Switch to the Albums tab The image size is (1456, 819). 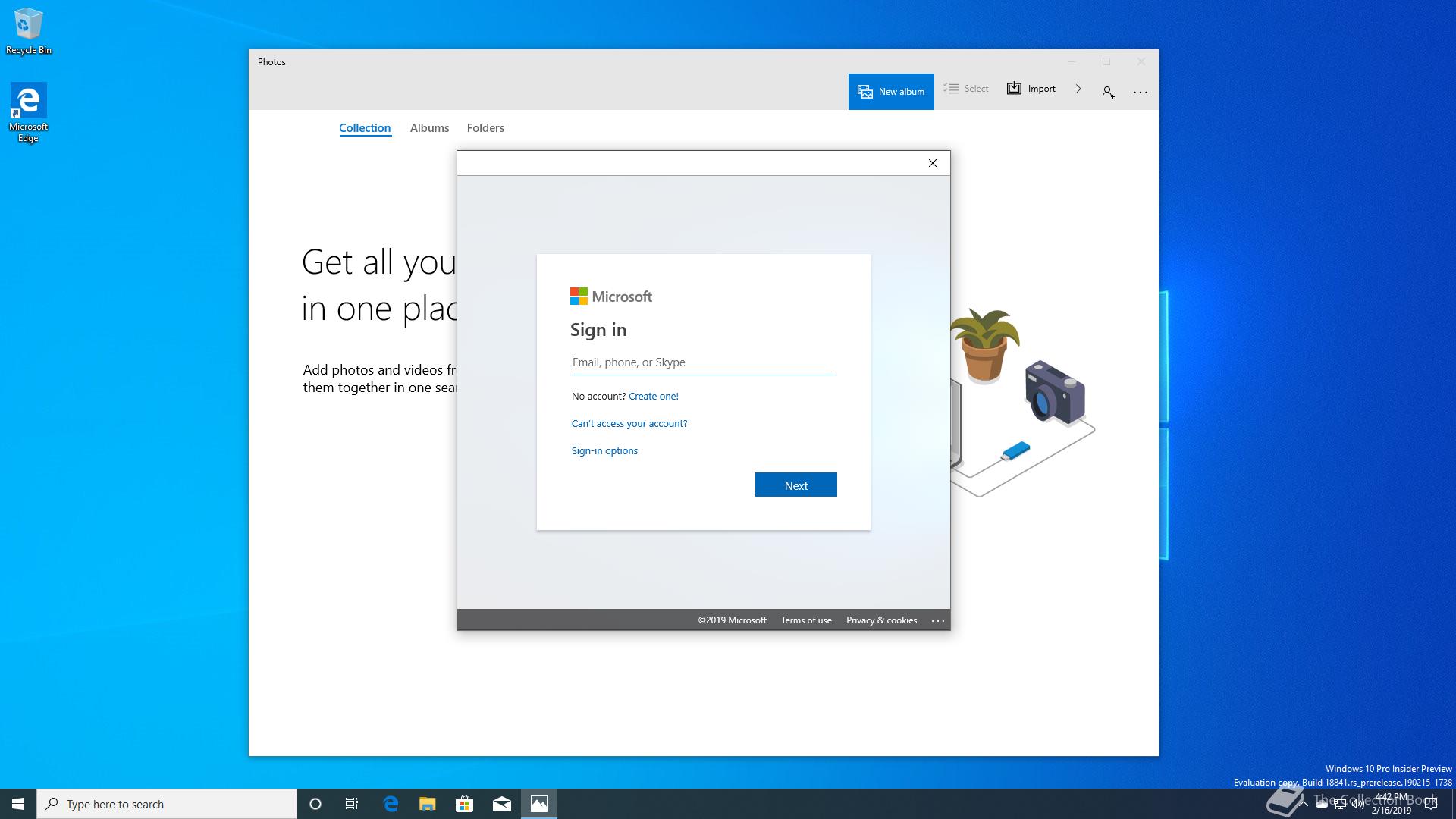click(429, 128)
